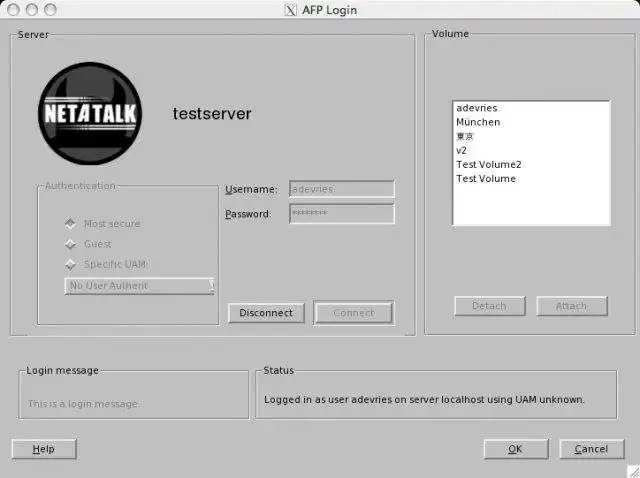Click the Disconnect button

(x=266, y=313)
